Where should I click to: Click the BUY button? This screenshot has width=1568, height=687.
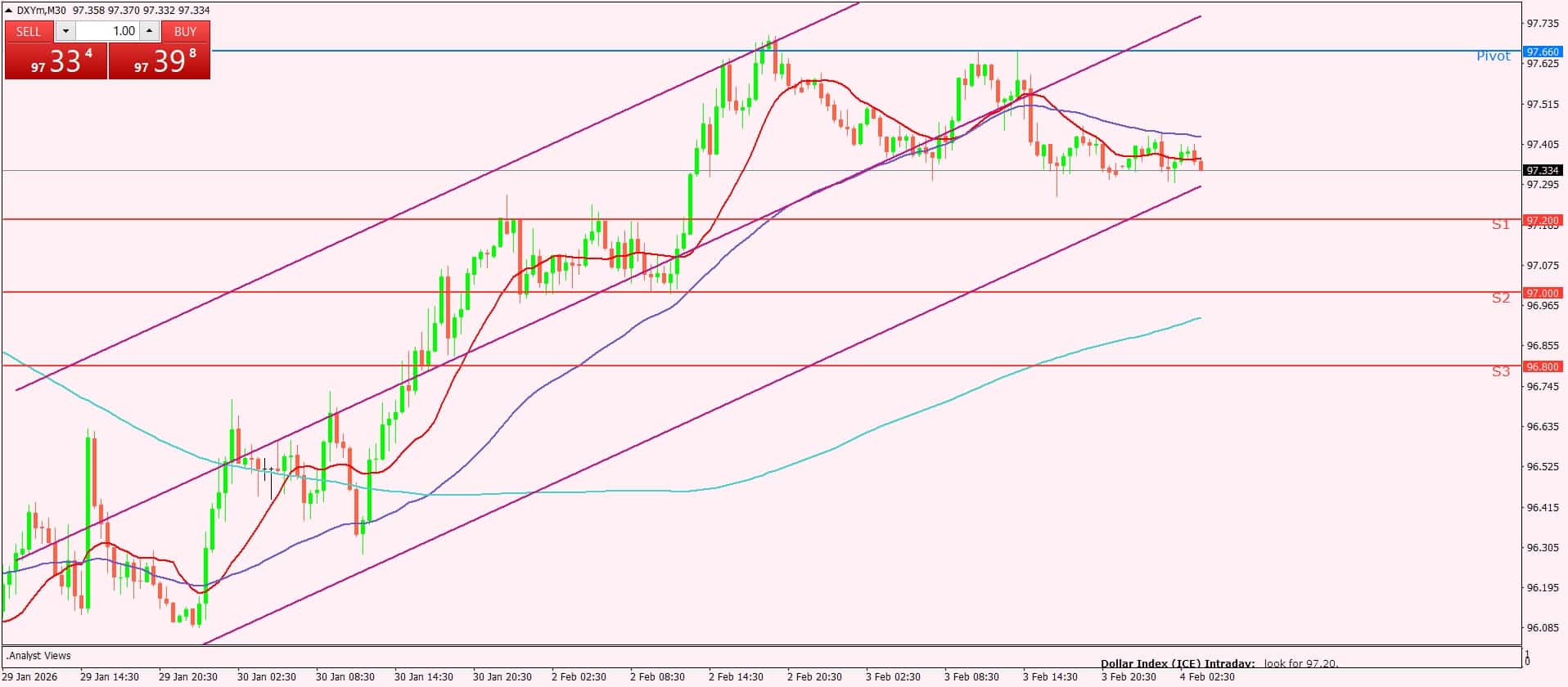click(x=186, y=31)
